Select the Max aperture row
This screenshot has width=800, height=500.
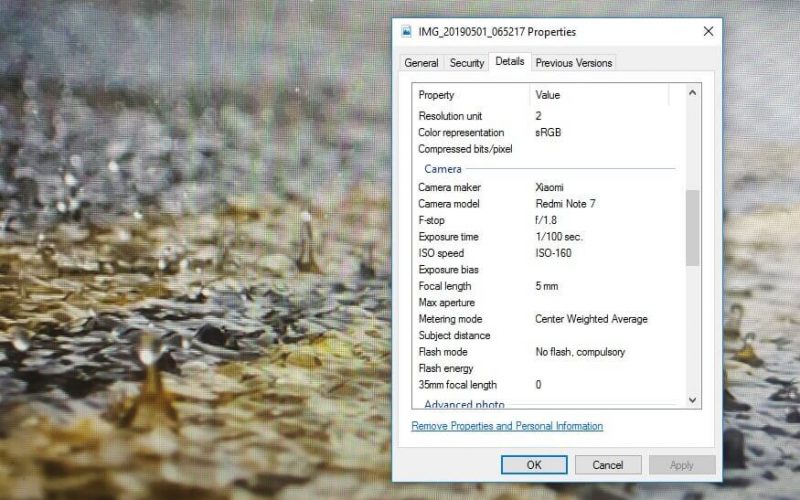pos(548,303)
